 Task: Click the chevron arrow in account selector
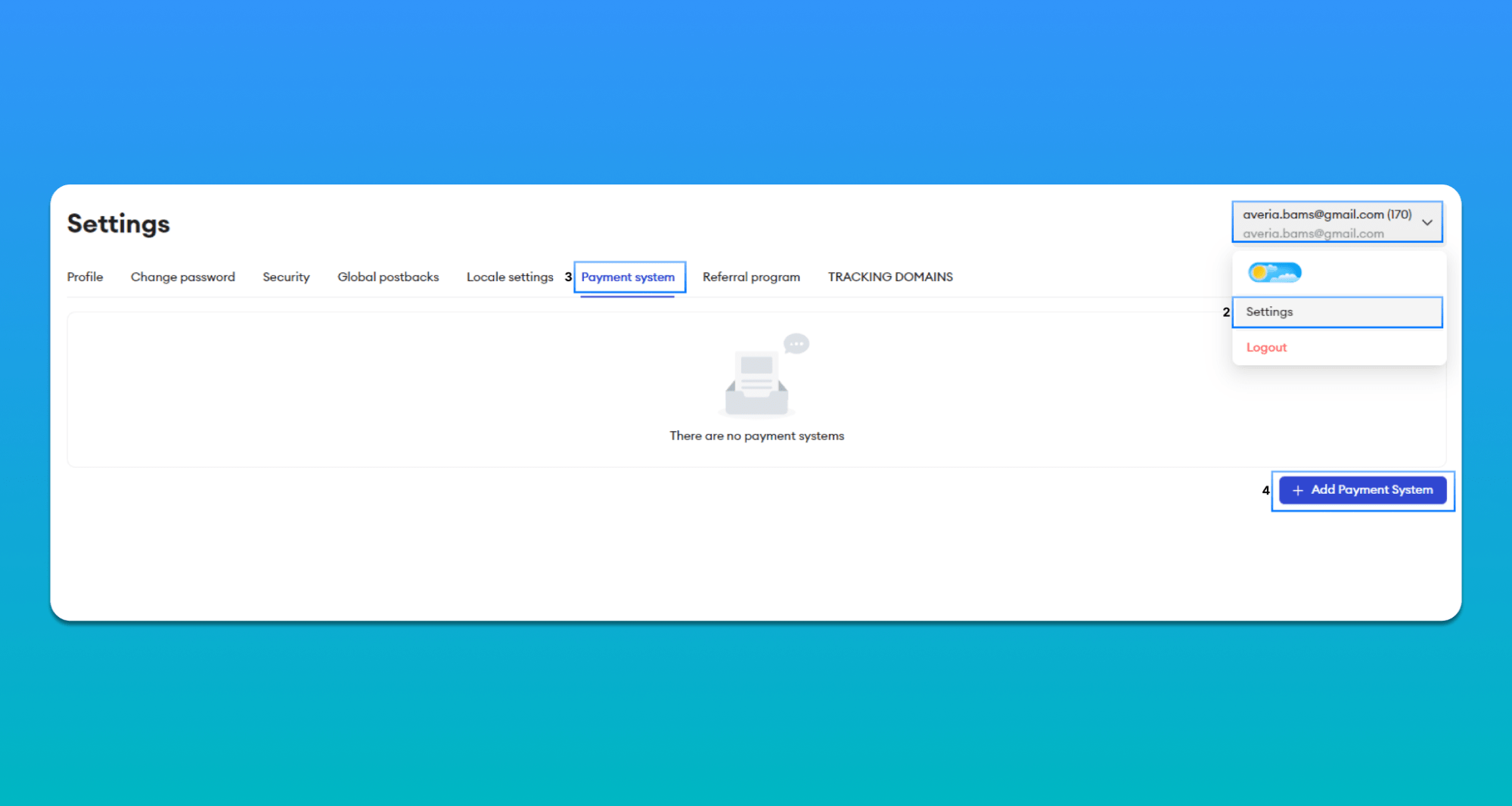[x=1427, y=222]
